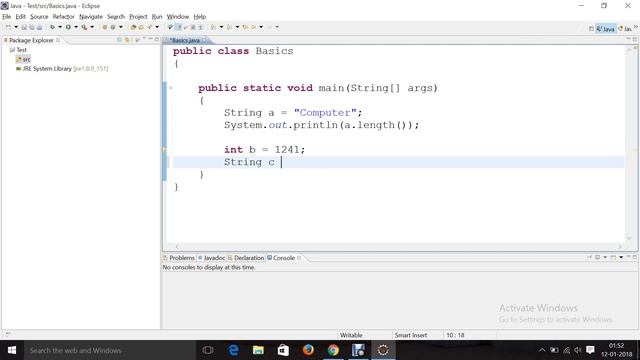Open the Project menu
This screenshot has width=640, height=360.
[138, 17]
